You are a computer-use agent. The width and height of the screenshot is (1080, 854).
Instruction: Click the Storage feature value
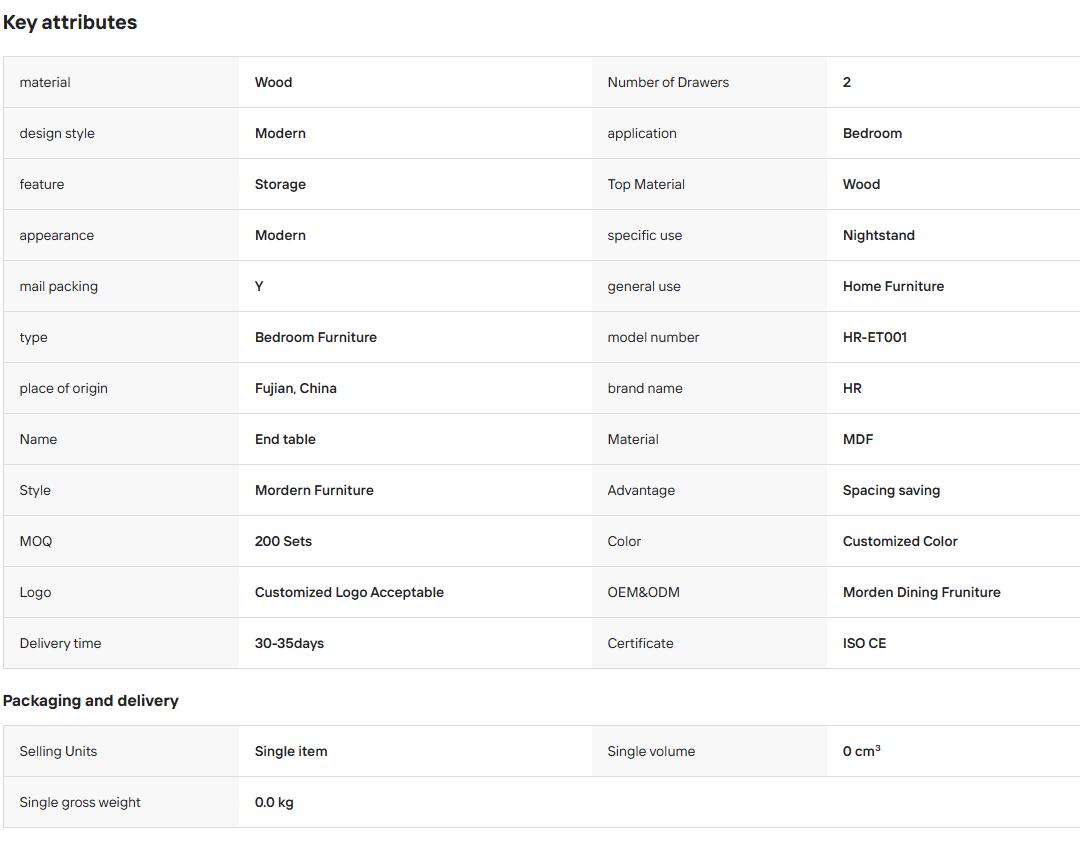coord(280,184)
